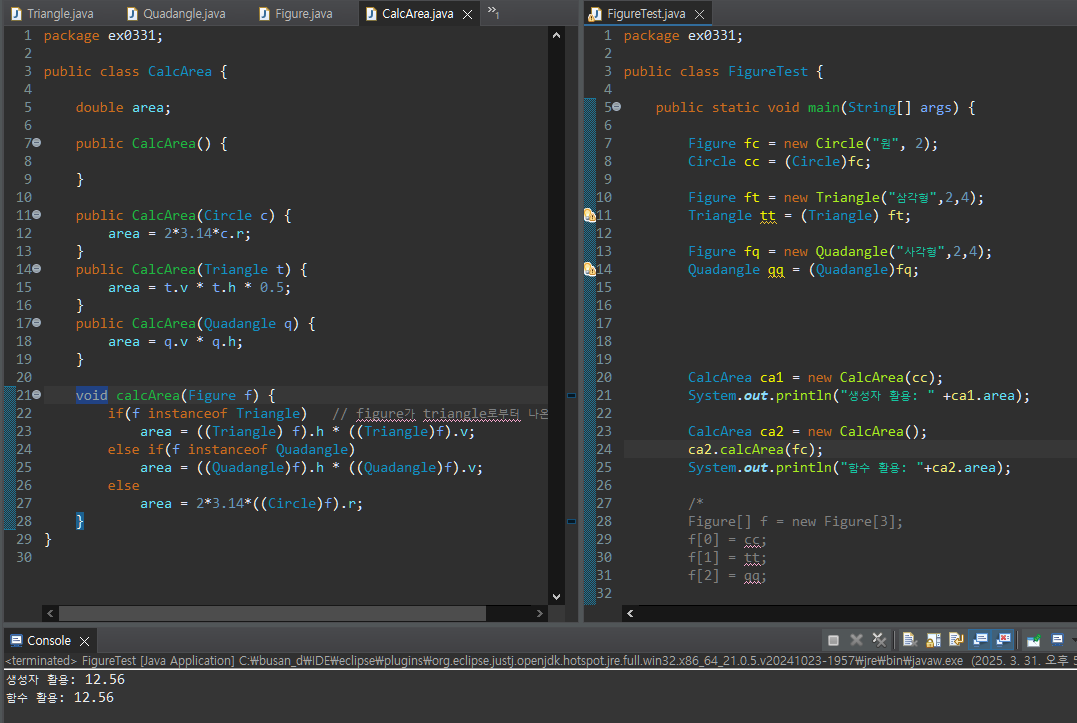This screenshot has height=723, width=1077.
Task: Collapse the main method in FigureTest.java
Action: point(616,107)
